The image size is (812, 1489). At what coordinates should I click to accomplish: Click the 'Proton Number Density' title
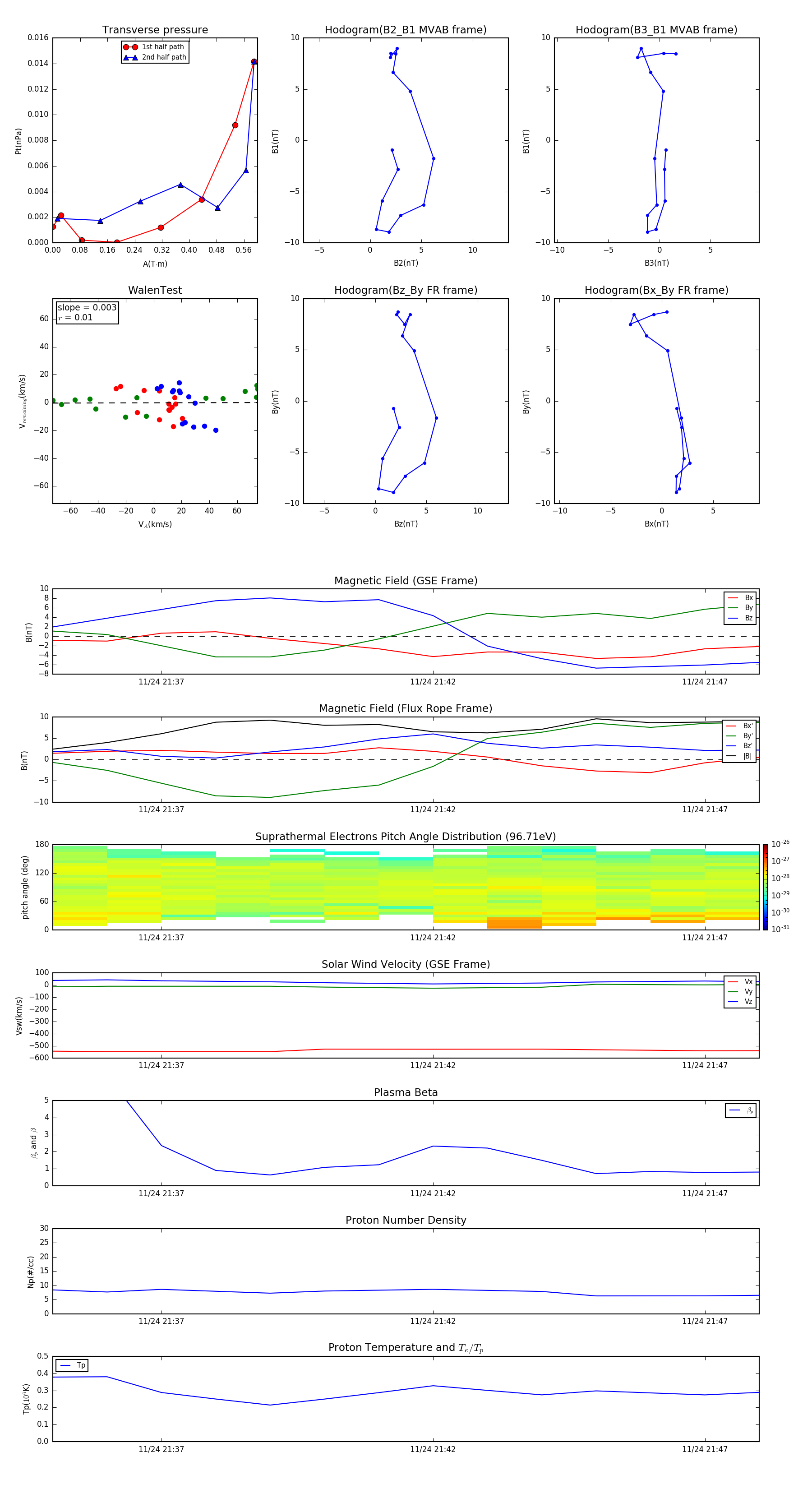pyautogui.click(x=406, y=1220)
